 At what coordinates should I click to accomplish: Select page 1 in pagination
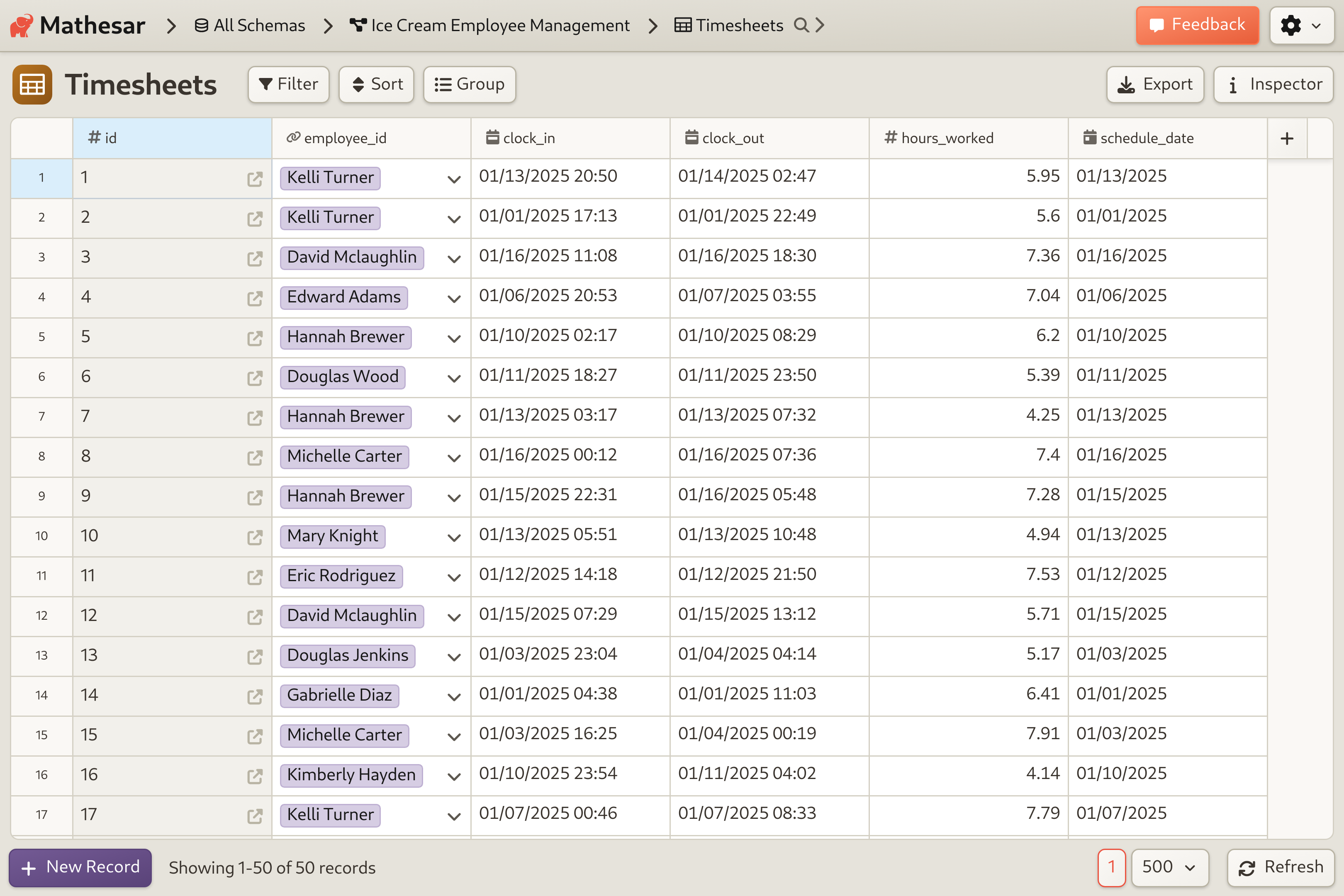1111,867
